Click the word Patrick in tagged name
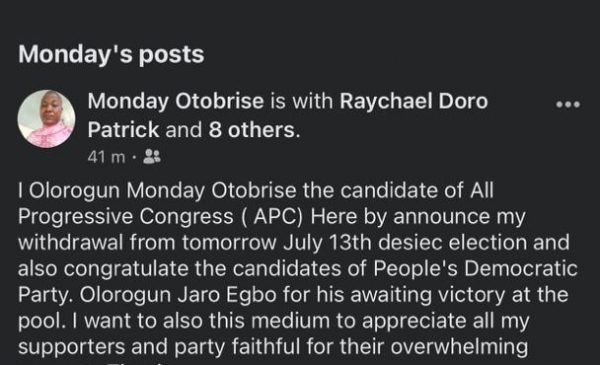Viewport: 600px width, 365px height. (x=123, y=130)
